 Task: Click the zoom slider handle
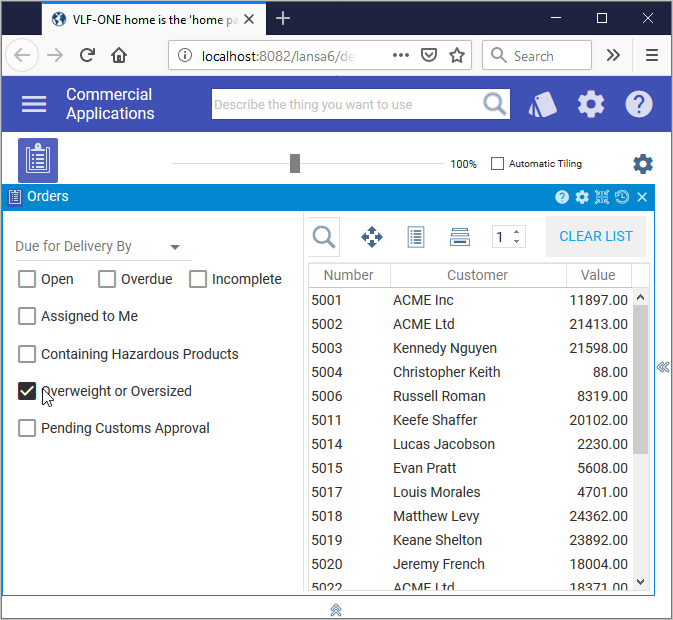tap(295, 164)
